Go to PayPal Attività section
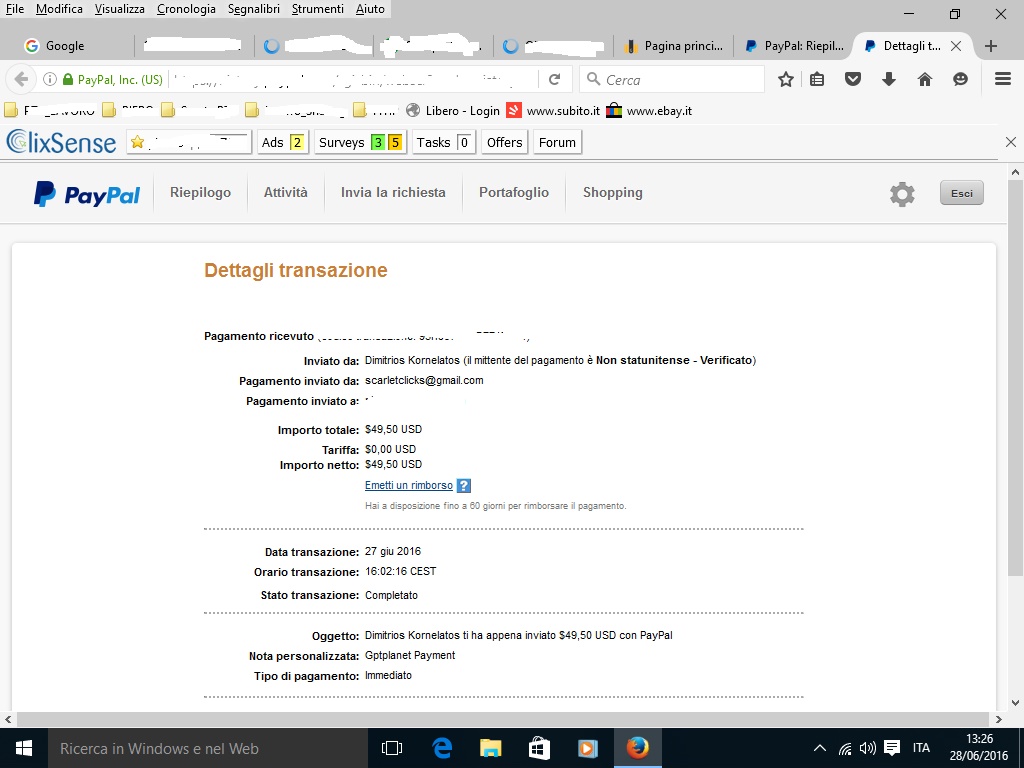 tap(285, 193)
